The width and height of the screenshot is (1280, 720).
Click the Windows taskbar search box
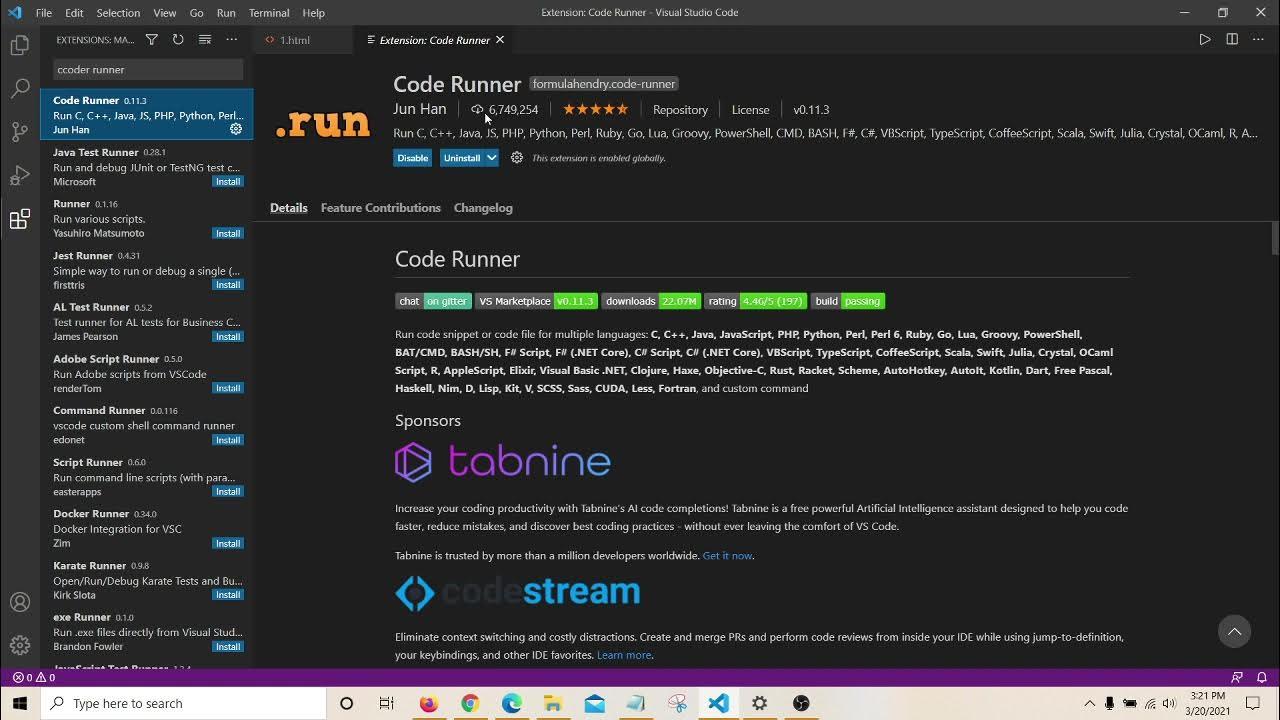click(184, 703)
